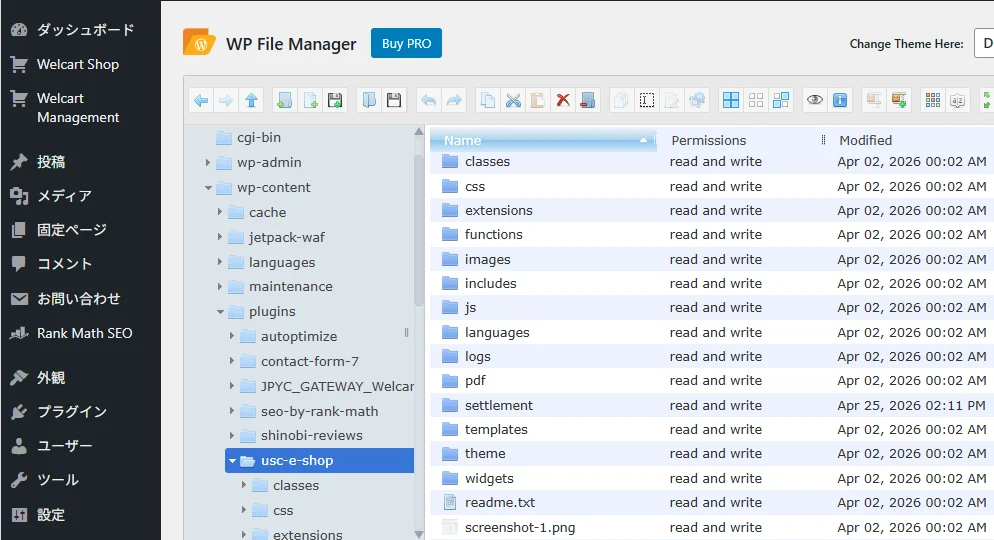Image resolution: width=994 pixels, height=540 pixels.
Task: Expand the maintenance folder arrow
Action: pyautogui.click(x=220, y=286)
